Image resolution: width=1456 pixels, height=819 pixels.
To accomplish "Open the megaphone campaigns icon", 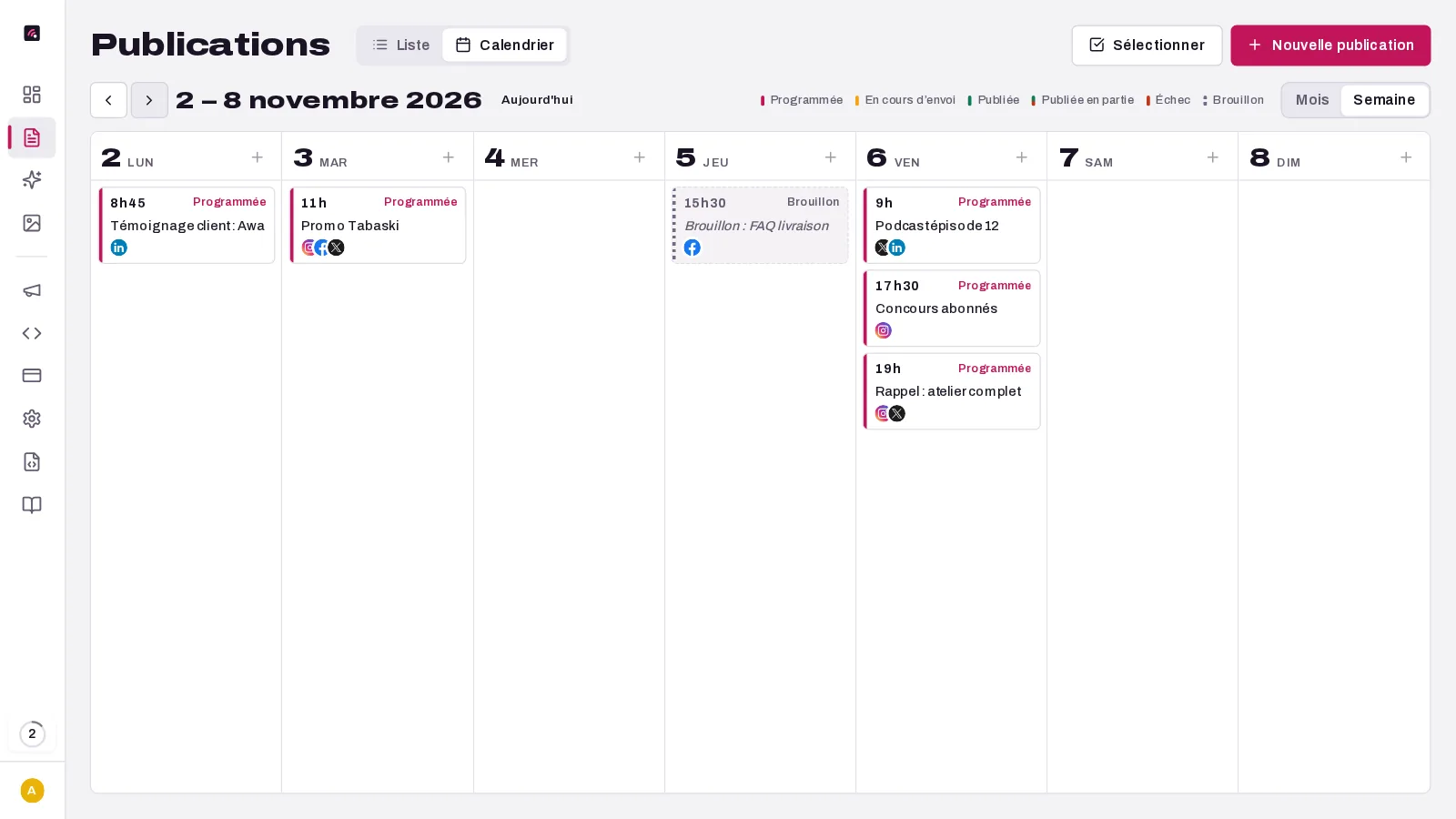I will (x=32, y=290).
